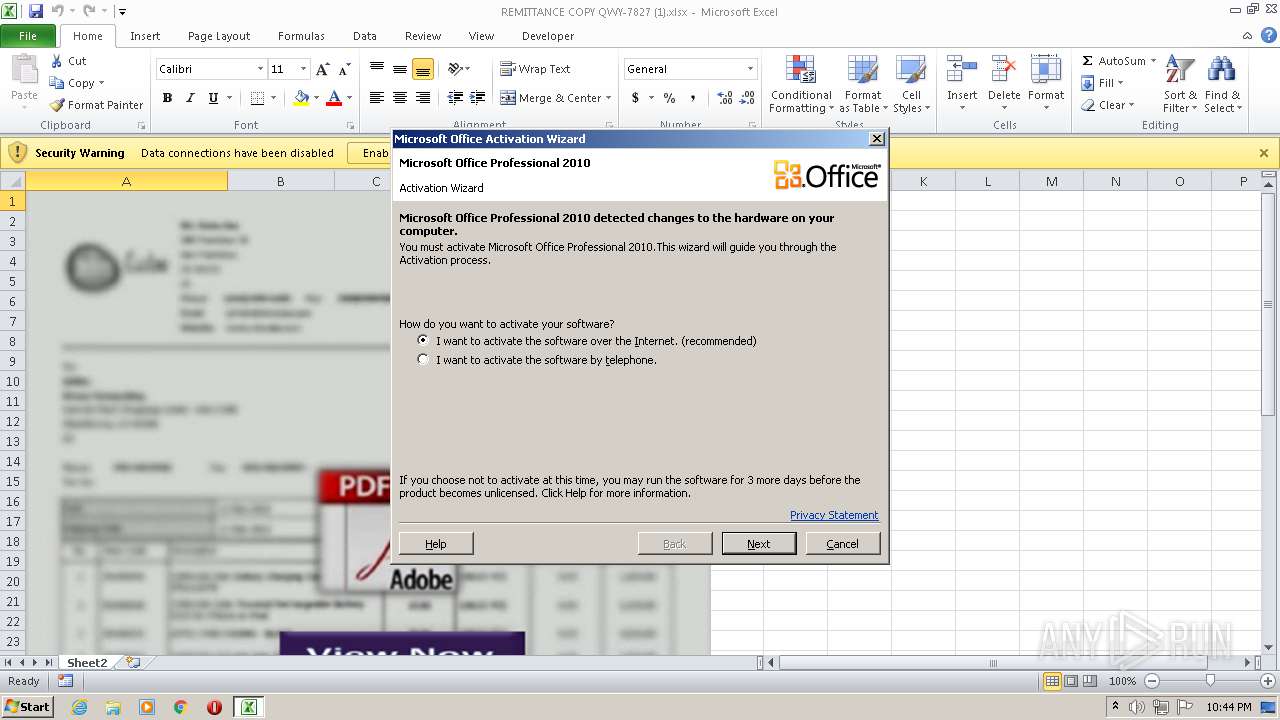Dismiss the Security Warning bar
This screenshot has height=720, width=1280.
coord(1264,153)
